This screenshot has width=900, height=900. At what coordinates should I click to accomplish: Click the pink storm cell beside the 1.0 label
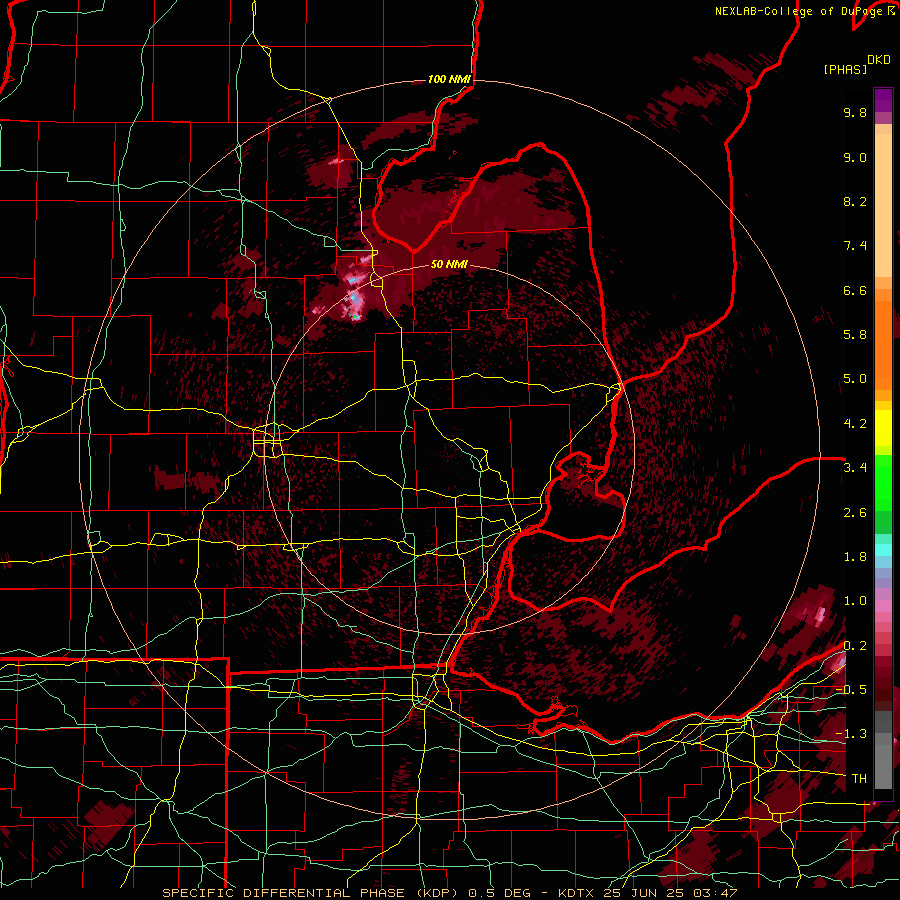tap(820, 615)
